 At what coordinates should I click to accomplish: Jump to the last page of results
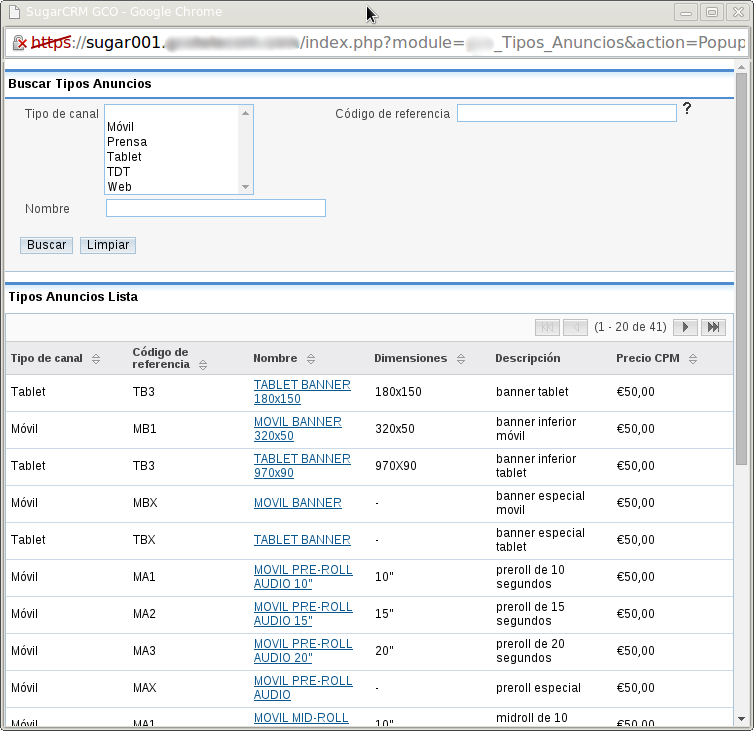click(712, 327)
